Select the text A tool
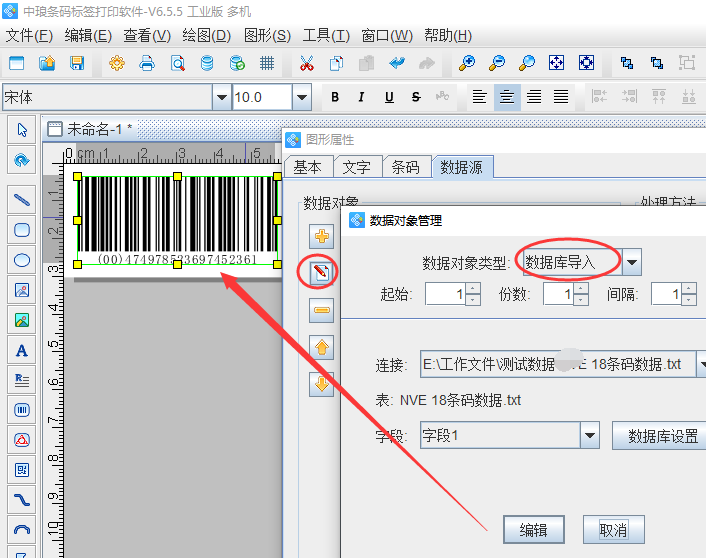 coord(22,350)
